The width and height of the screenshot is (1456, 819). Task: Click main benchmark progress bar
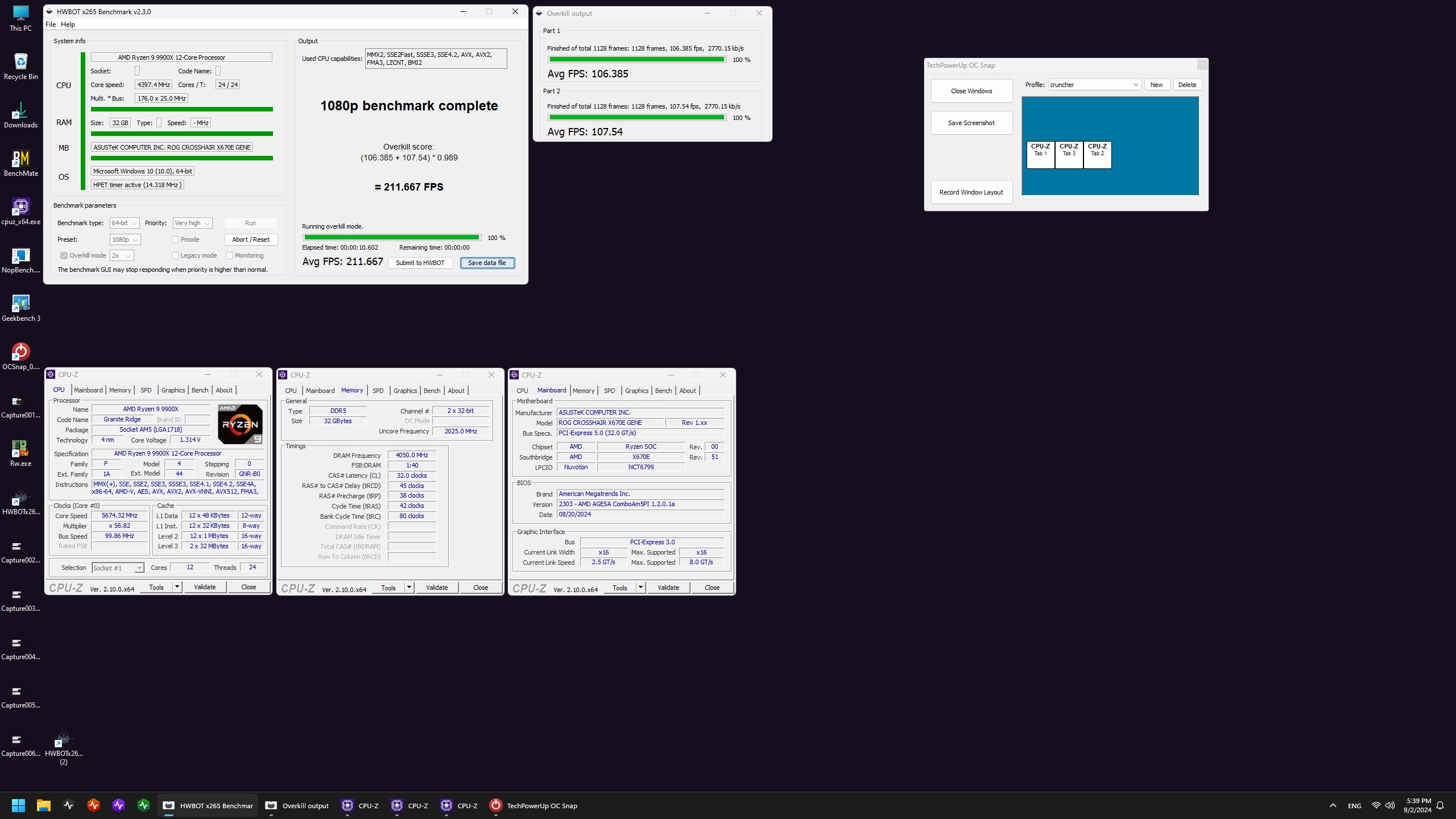[392, 238]
